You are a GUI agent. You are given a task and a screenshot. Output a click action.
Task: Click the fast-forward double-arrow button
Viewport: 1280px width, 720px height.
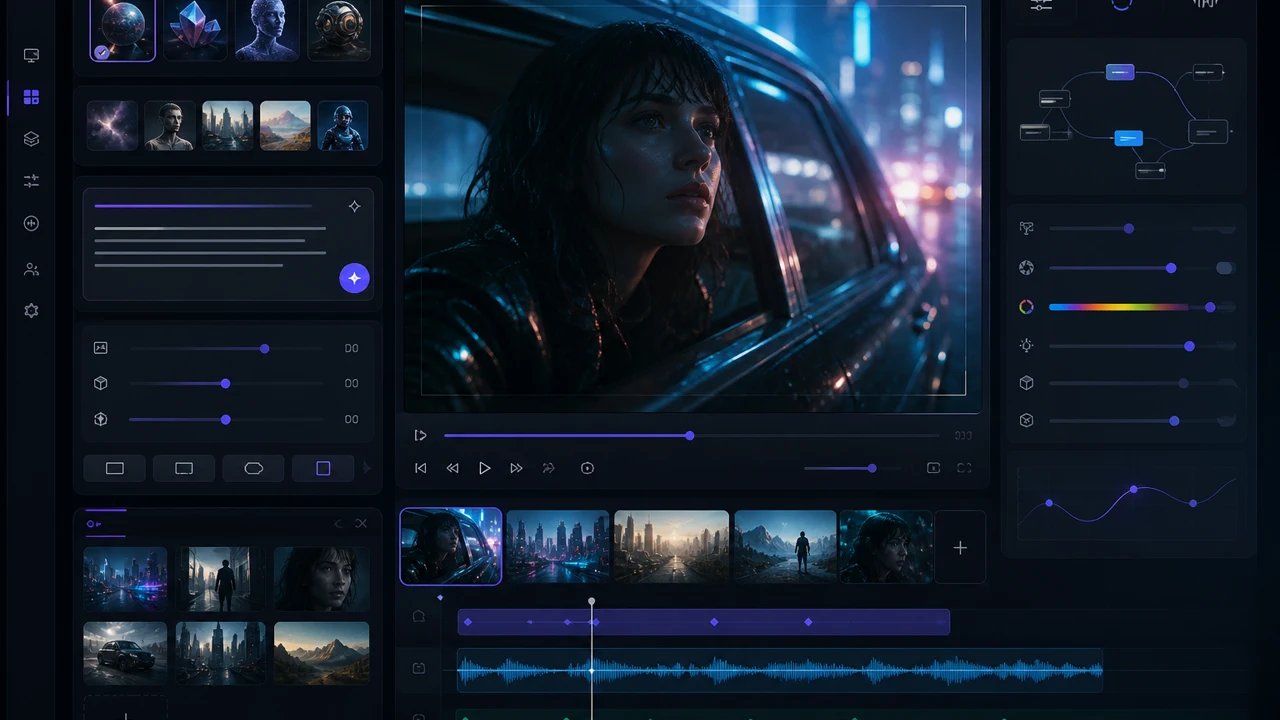point(516,468)
